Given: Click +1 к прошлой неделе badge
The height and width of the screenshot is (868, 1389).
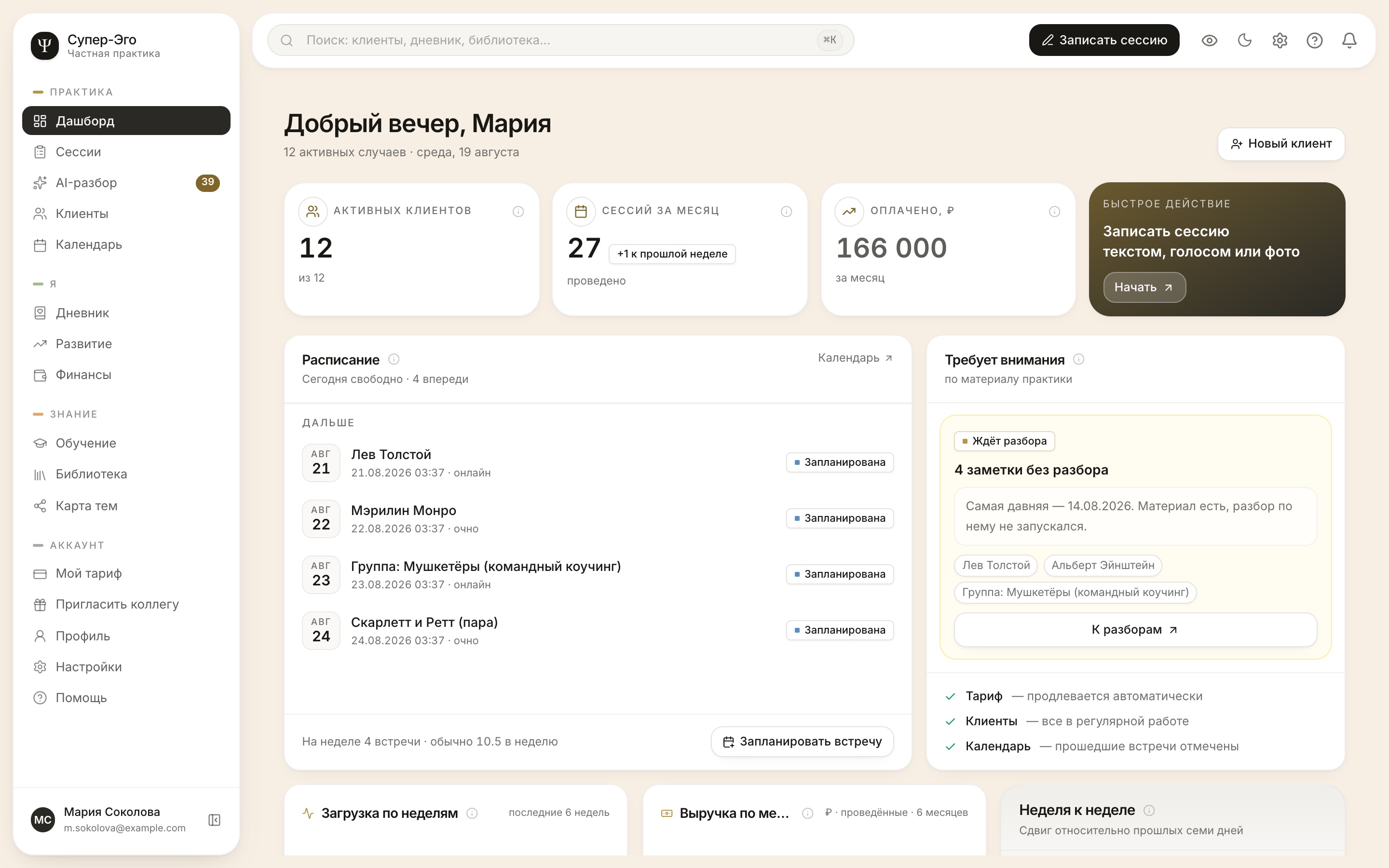Looking at the screenshot, I should 671,254.
